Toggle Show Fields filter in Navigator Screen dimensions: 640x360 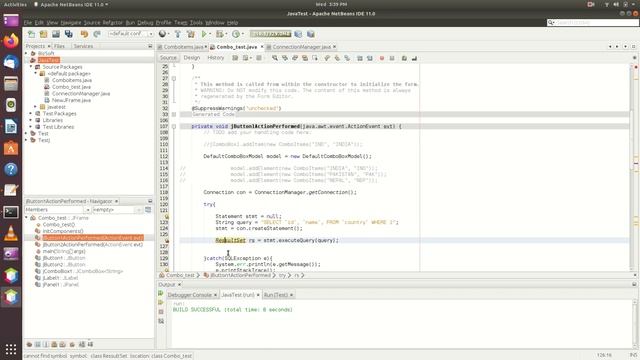pos(38,344)
